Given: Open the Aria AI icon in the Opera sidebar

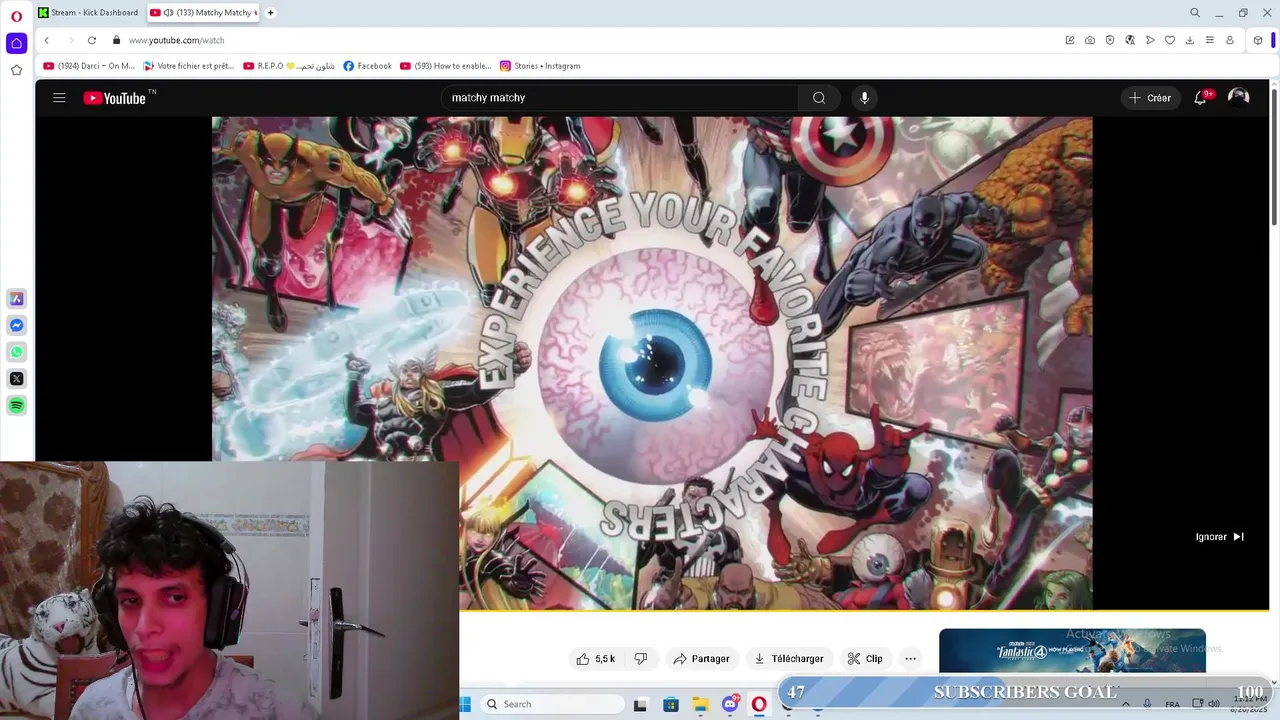Looking at the screenshot, I should pos(16,299).
